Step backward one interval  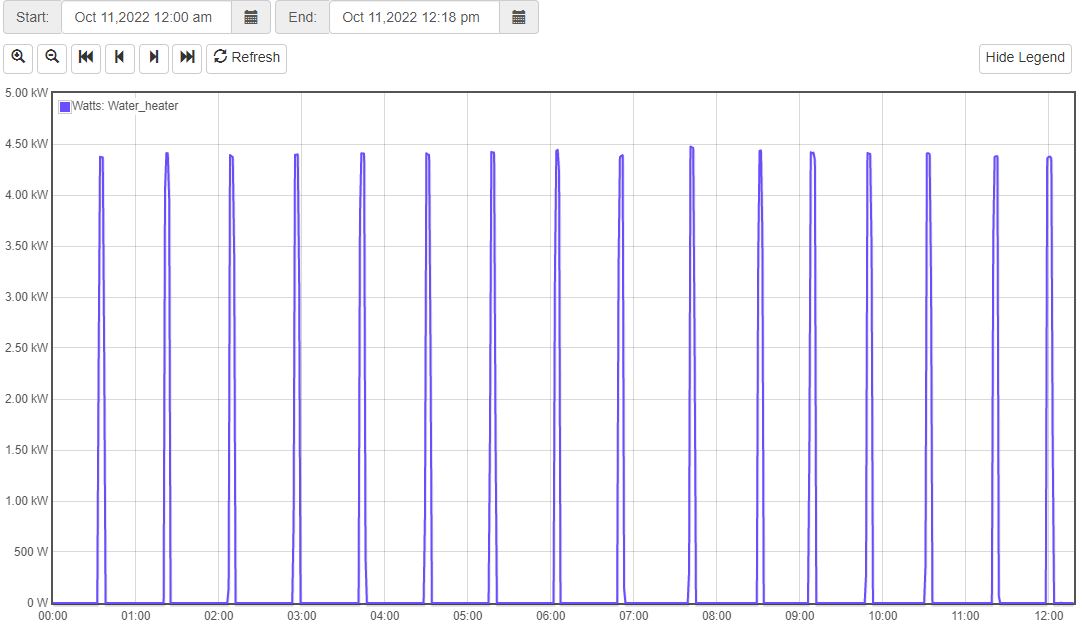tap(119, 57)
